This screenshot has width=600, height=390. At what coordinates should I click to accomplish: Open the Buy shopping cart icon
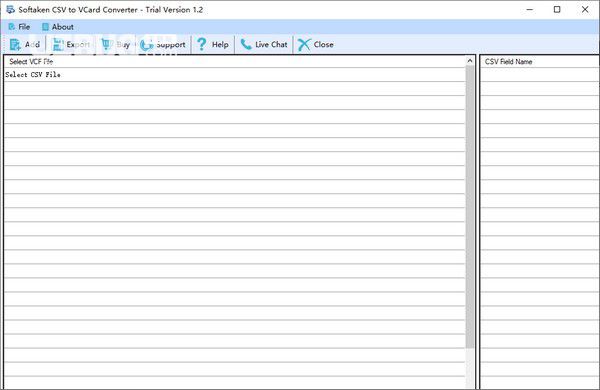click(106, 44)
